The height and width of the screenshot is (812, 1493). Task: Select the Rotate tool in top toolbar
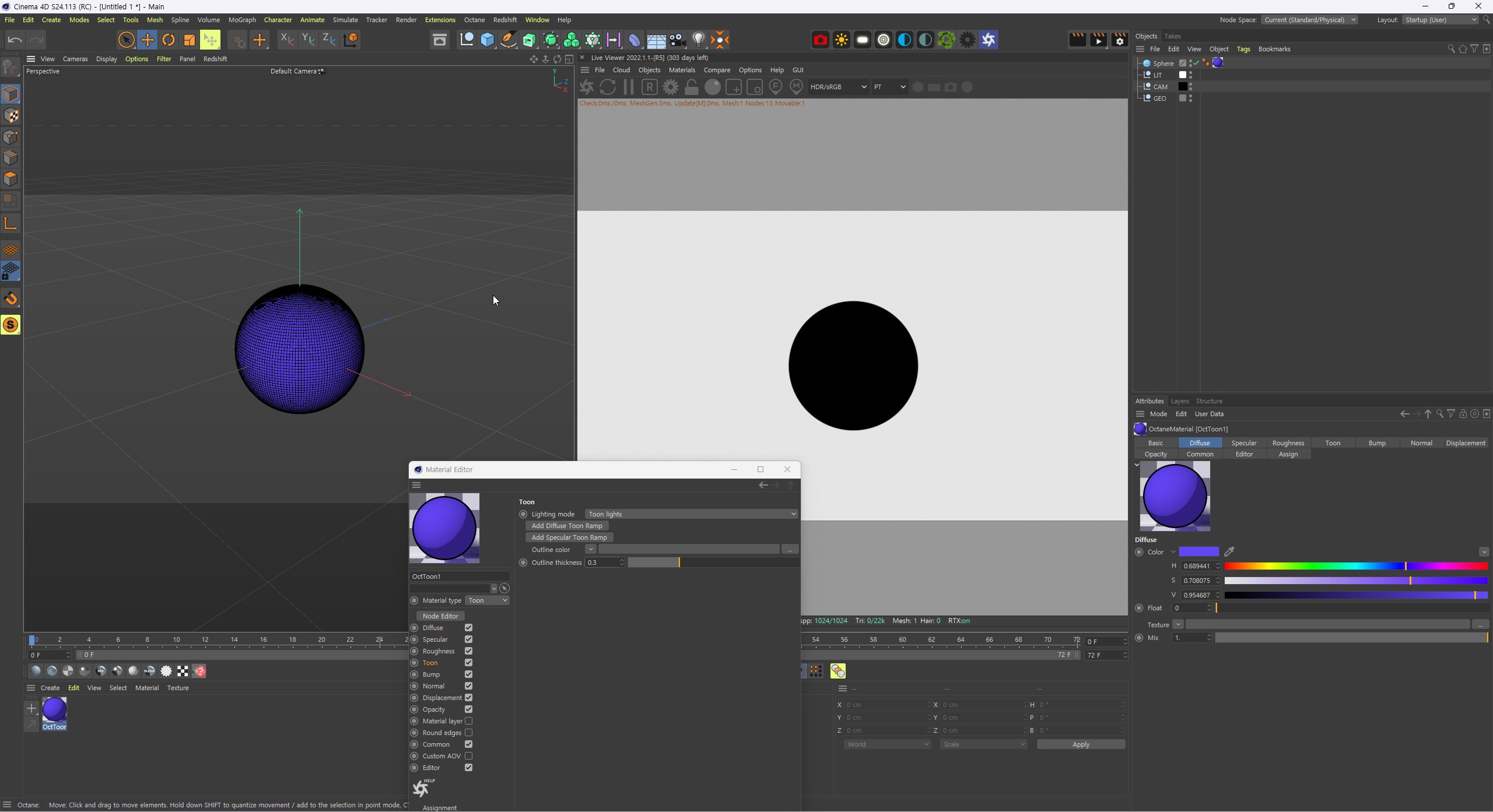click(168, 39)
